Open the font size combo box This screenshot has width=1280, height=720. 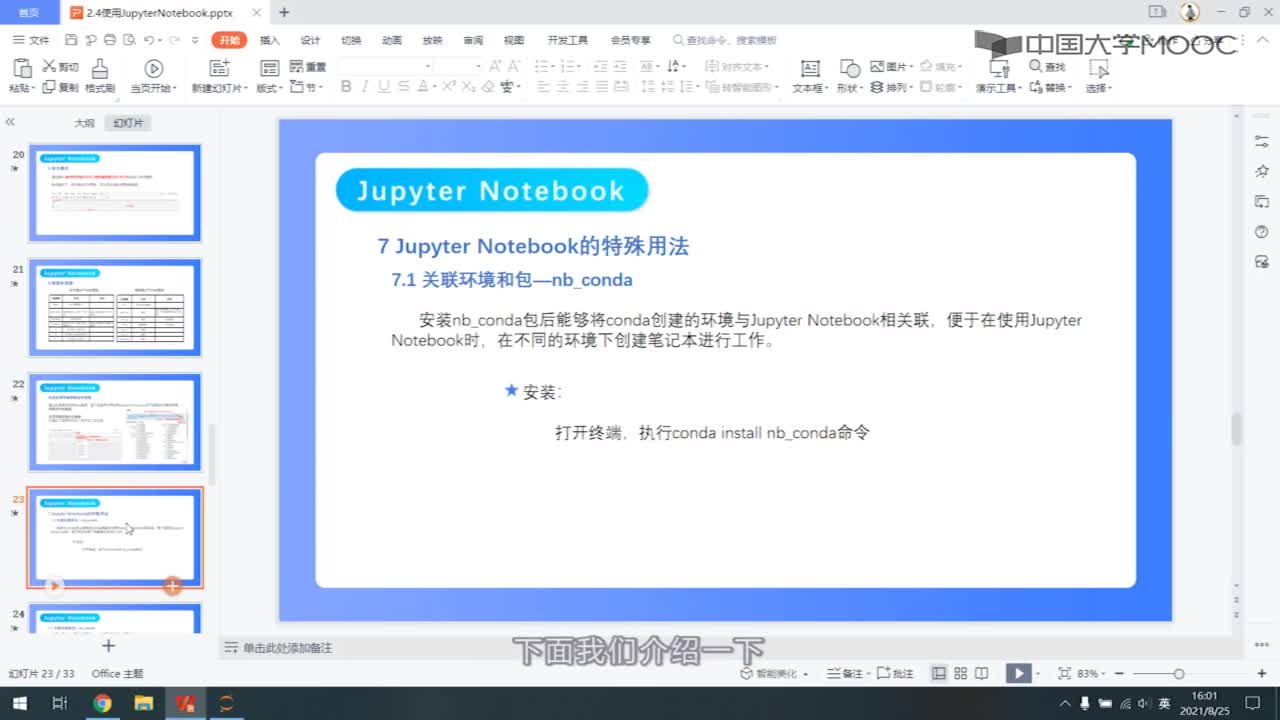[460, 66]
